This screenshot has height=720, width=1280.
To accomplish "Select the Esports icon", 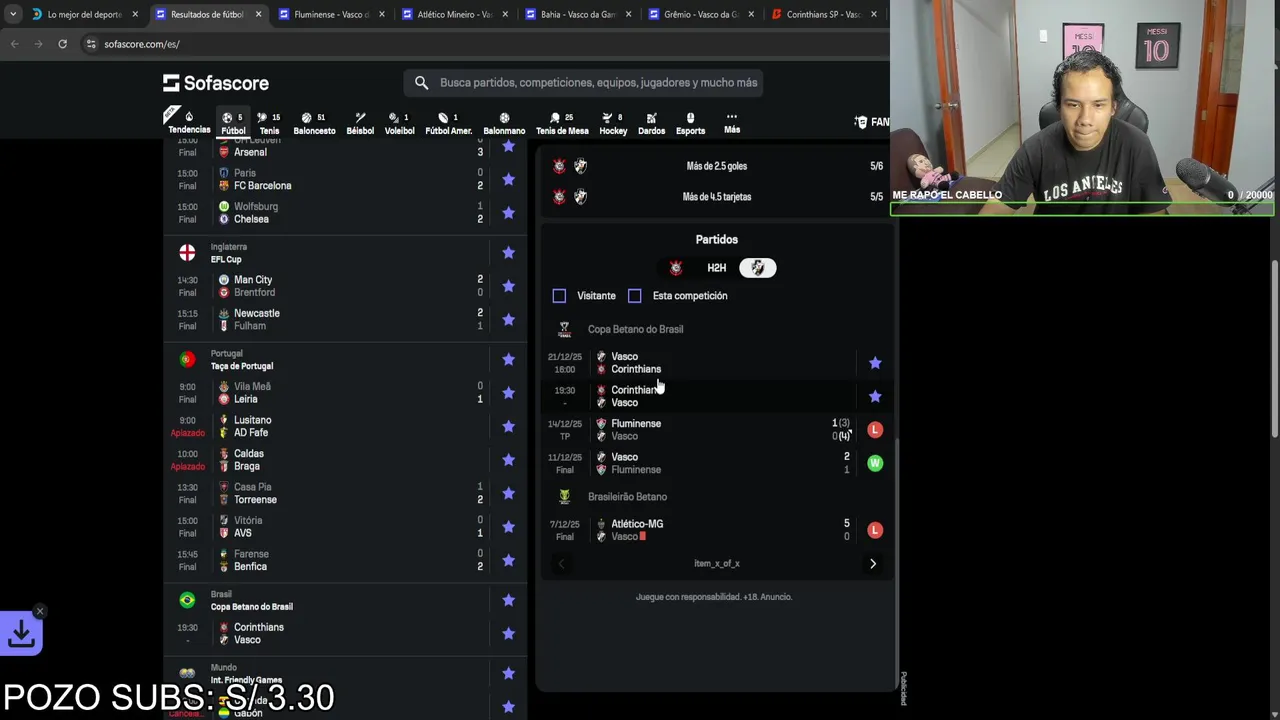I will pyautogui.click(x=690, y=122).
